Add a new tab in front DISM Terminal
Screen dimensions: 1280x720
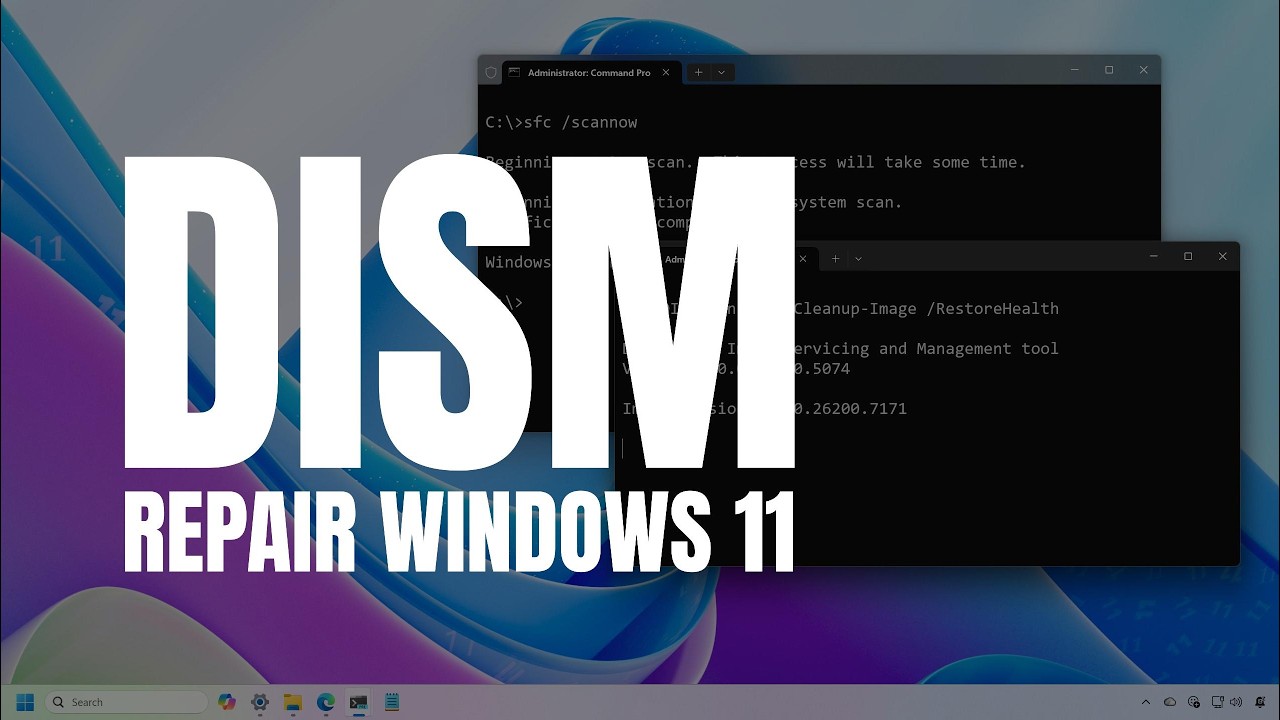pos(835,258)
